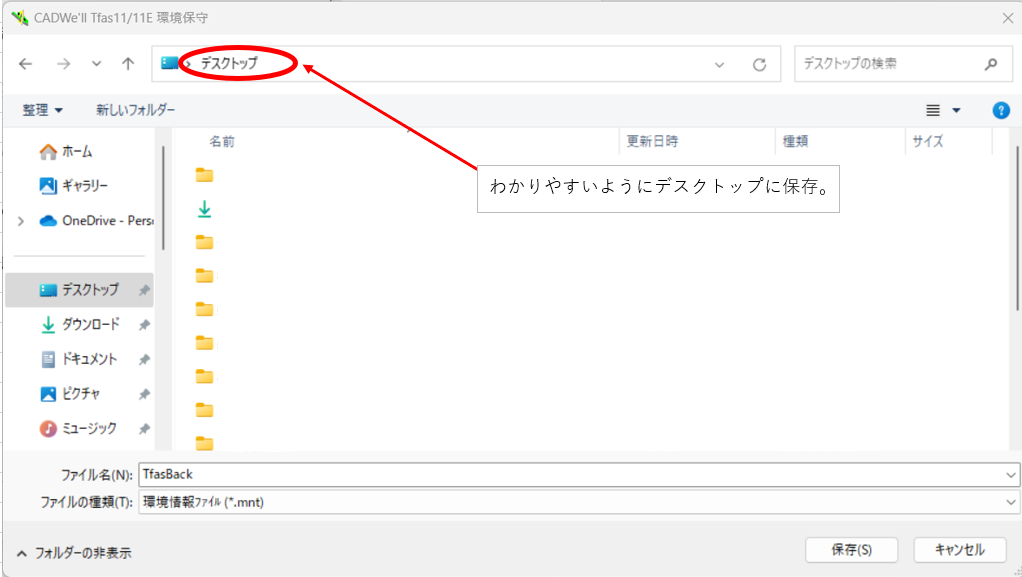
Task: Refresh the デスクトップ folder view
Action: (x=759, y=65)
